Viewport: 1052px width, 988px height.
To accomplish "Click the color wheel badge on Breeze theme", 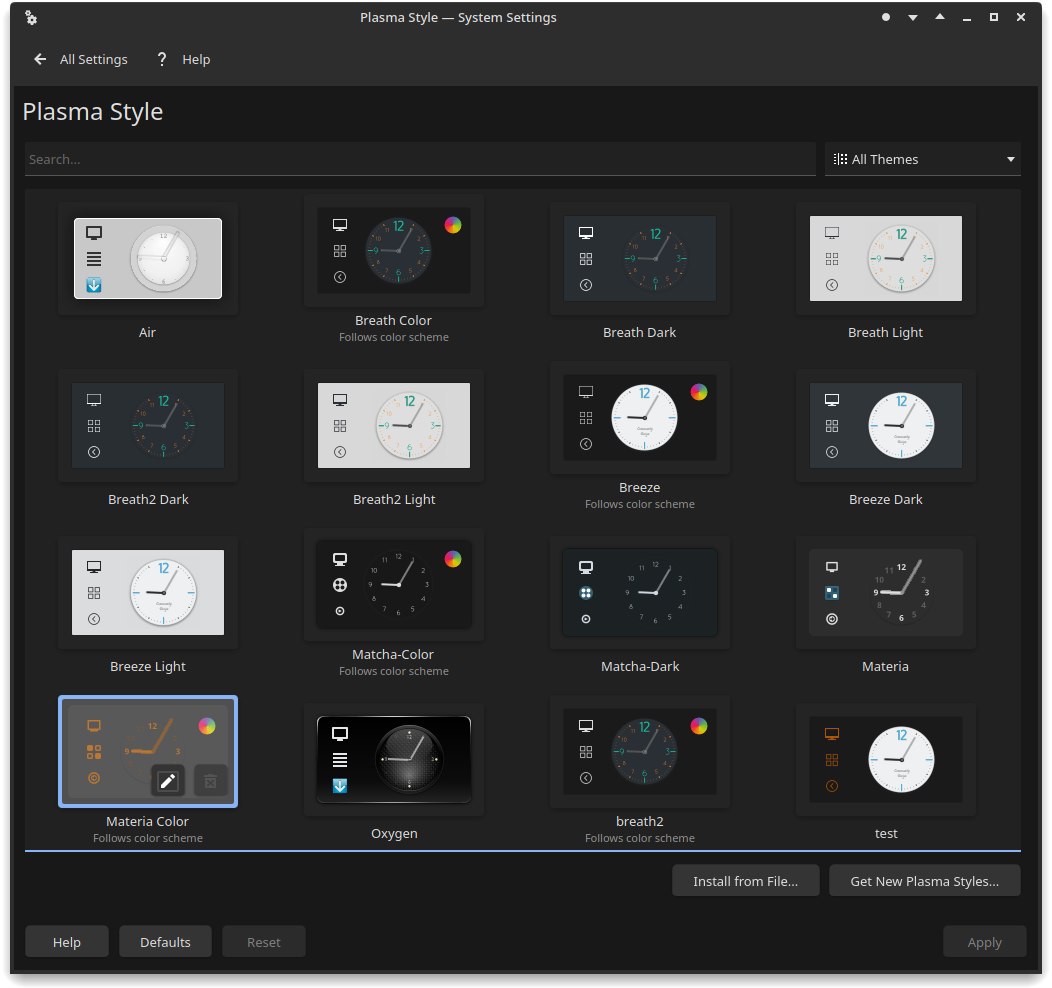I will [x=698, y=392].
